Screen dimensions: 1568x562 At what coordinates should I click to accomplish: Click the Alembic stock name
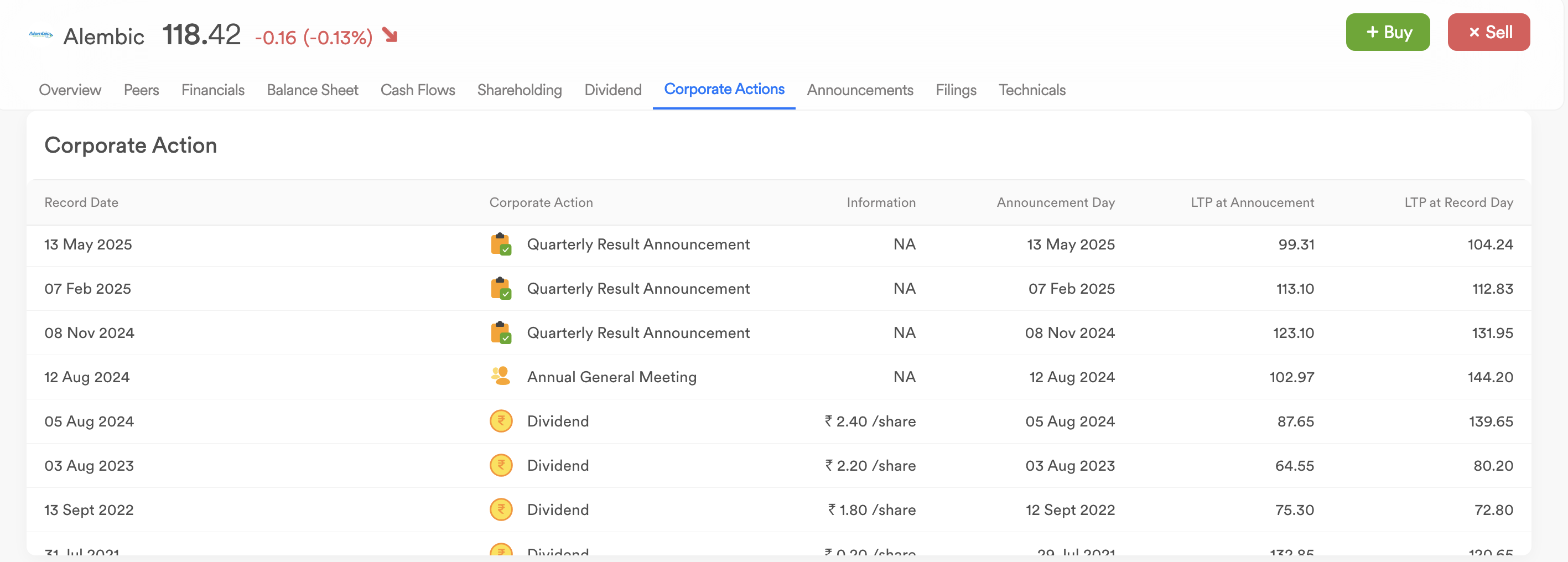(103, 37)
